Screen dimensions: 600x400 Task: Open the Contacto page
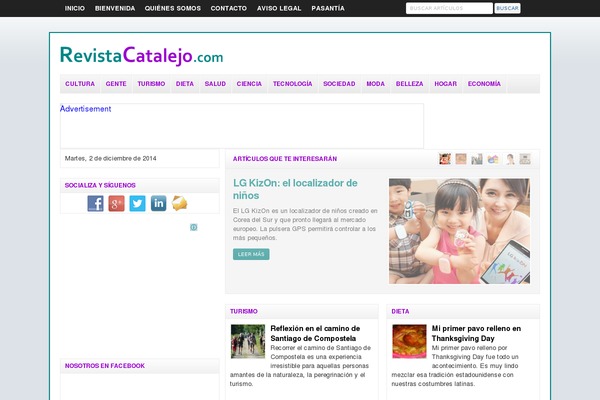(x=228, y=8)
